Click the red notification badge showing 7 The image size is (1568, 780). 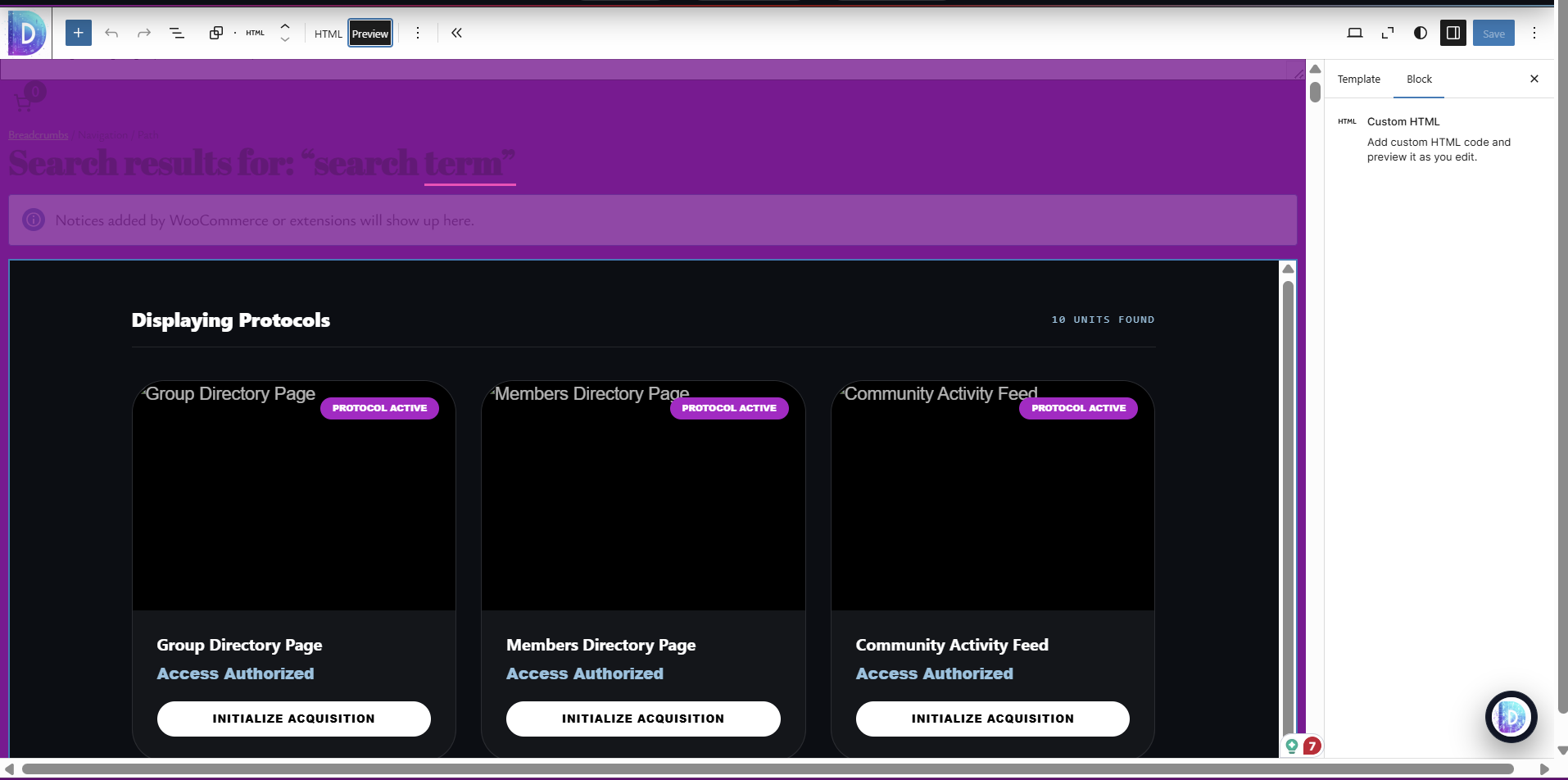[1312, 746]
